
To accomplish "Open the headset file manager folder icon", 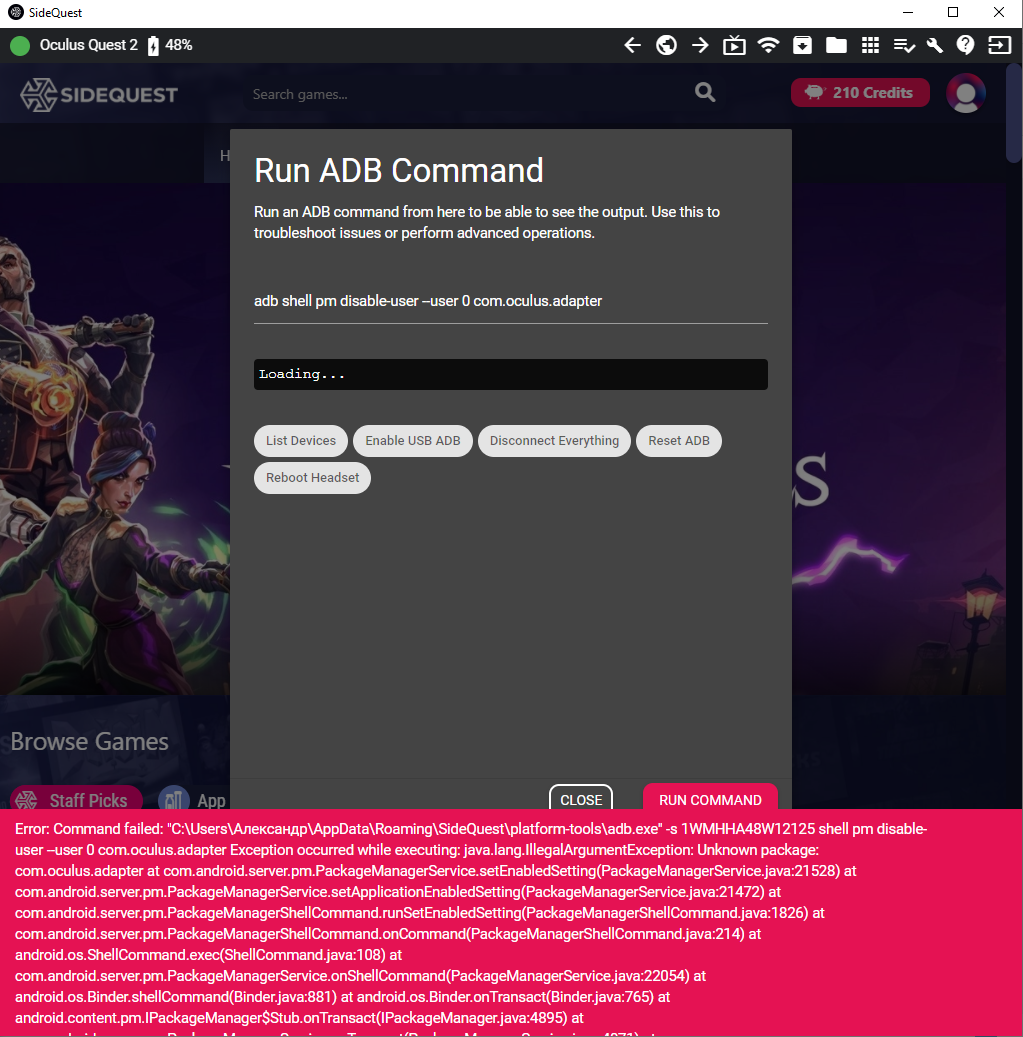I will click(x=837, y=45).
